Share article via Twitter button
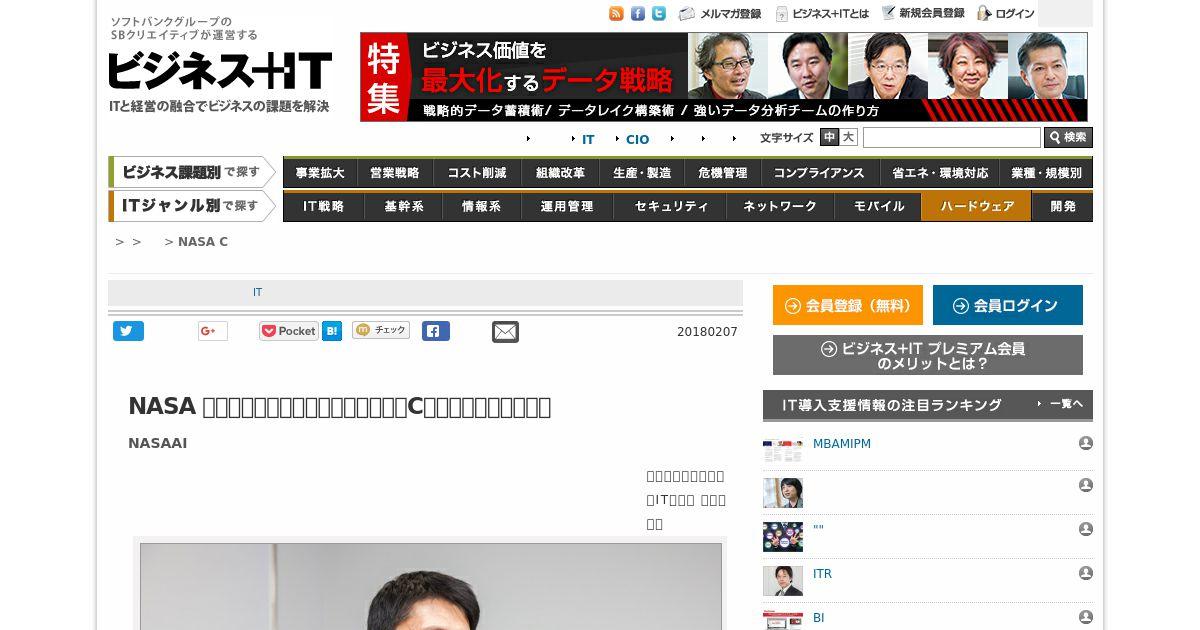Screen dimensions: 1200x630 pos(128,331)
